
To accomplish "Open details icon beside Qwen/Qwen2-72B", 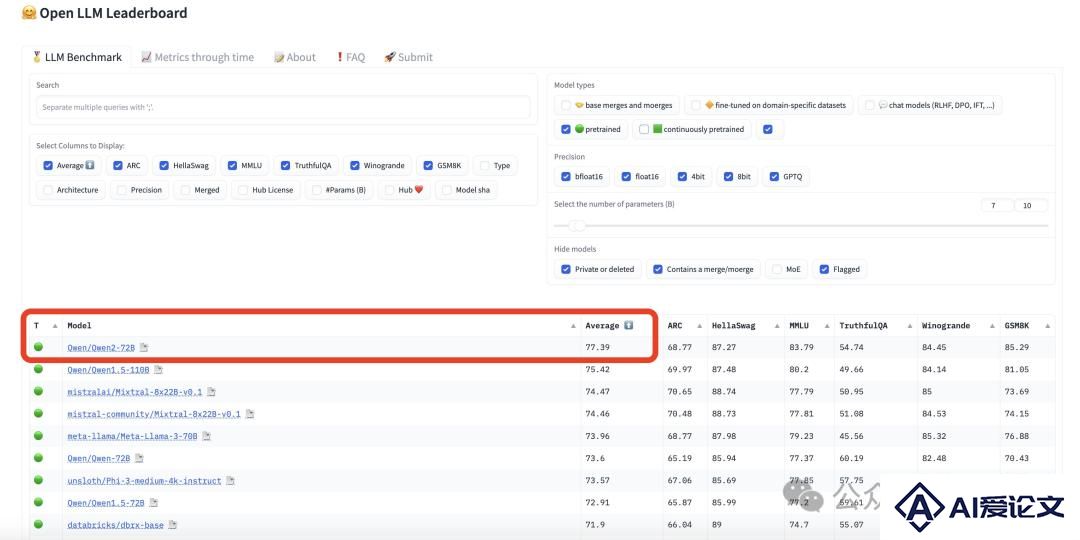I will tap(144, 348).
